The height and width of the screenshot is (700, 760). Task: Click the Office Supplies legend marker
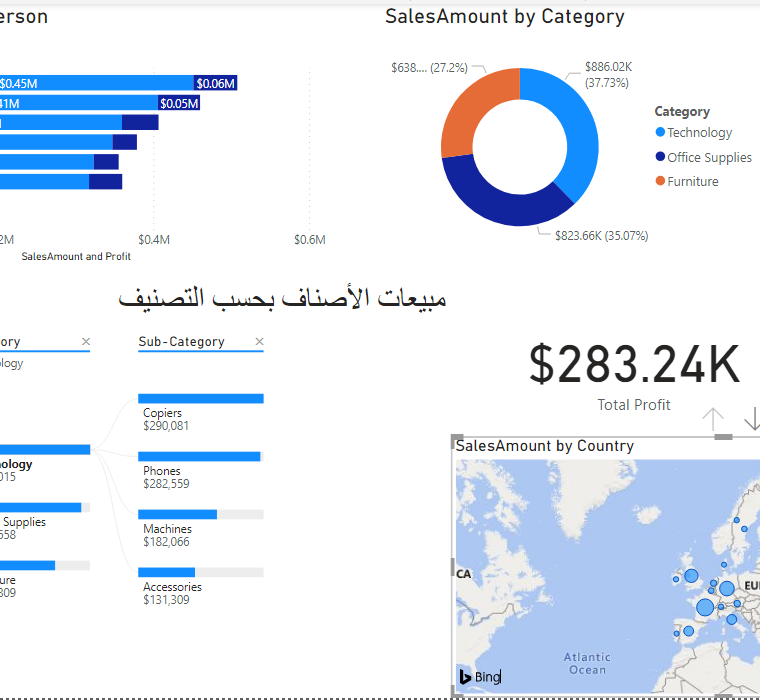[x=660, y=157]
